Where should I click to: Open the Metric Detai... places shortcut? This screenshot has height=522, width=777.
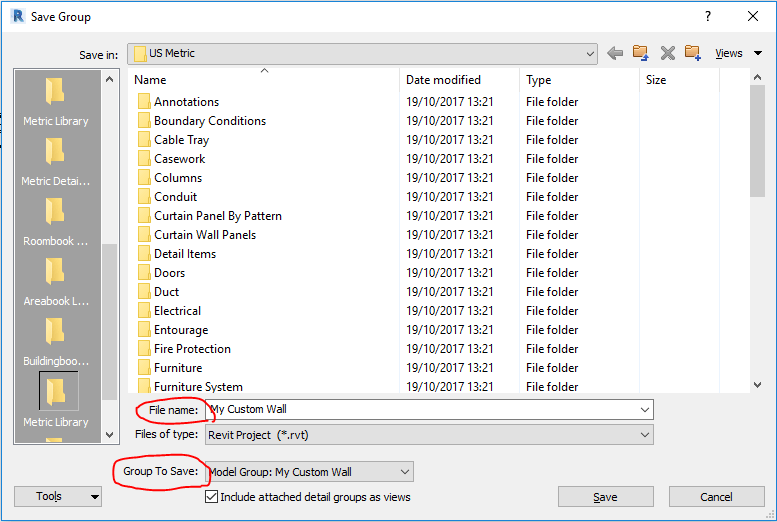56,161
